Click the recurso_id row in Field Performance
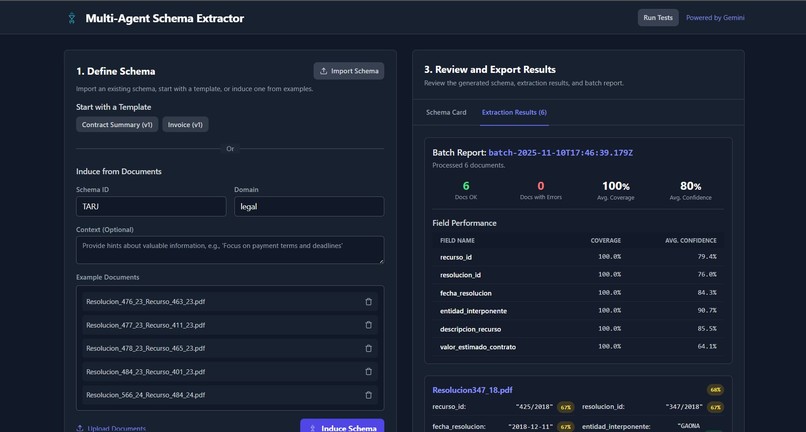The image size is (806, 432). (578, 257)
